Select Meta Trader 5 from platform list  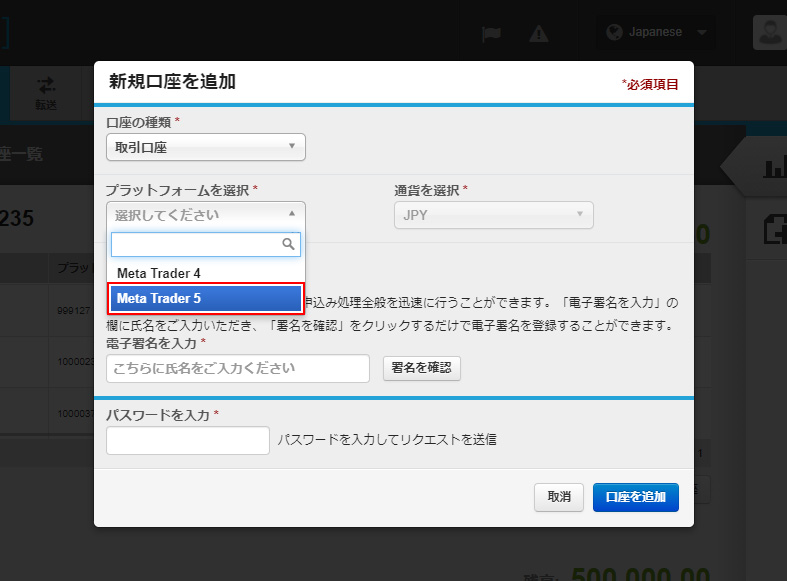[x=206, y=298]
